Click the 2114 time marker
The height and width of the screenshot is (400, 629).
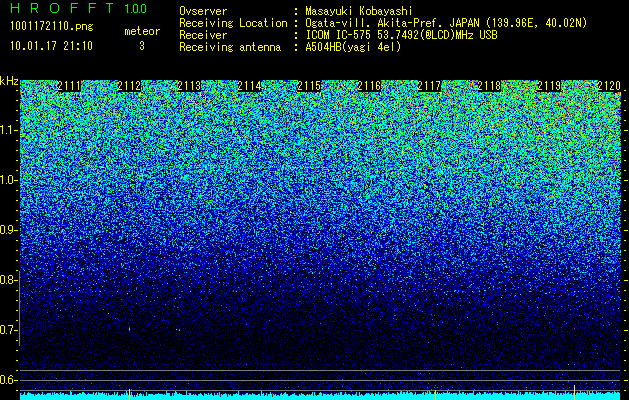pos(249,86)
